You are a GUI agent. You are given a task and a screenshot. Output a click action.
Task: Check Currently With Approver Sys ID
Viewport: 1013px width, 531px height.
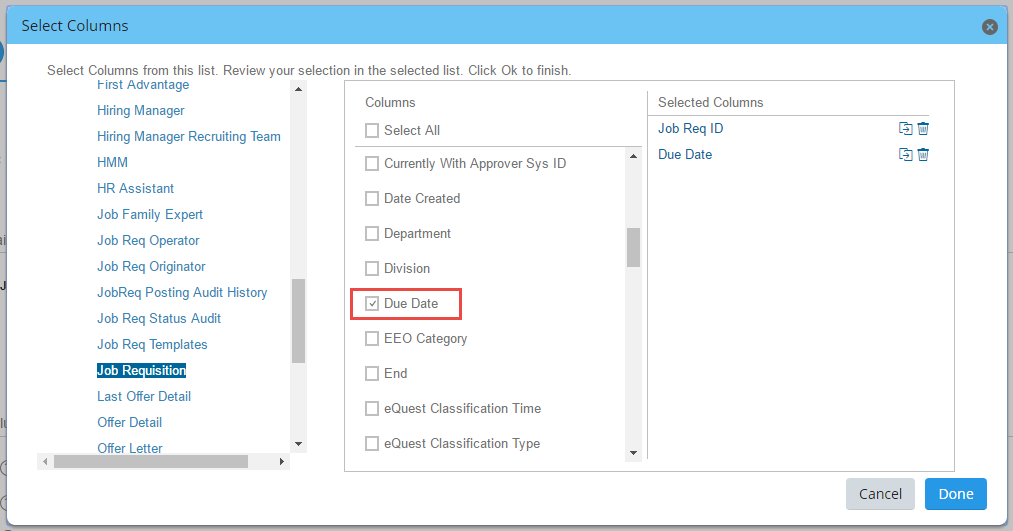tap(372, 163)
